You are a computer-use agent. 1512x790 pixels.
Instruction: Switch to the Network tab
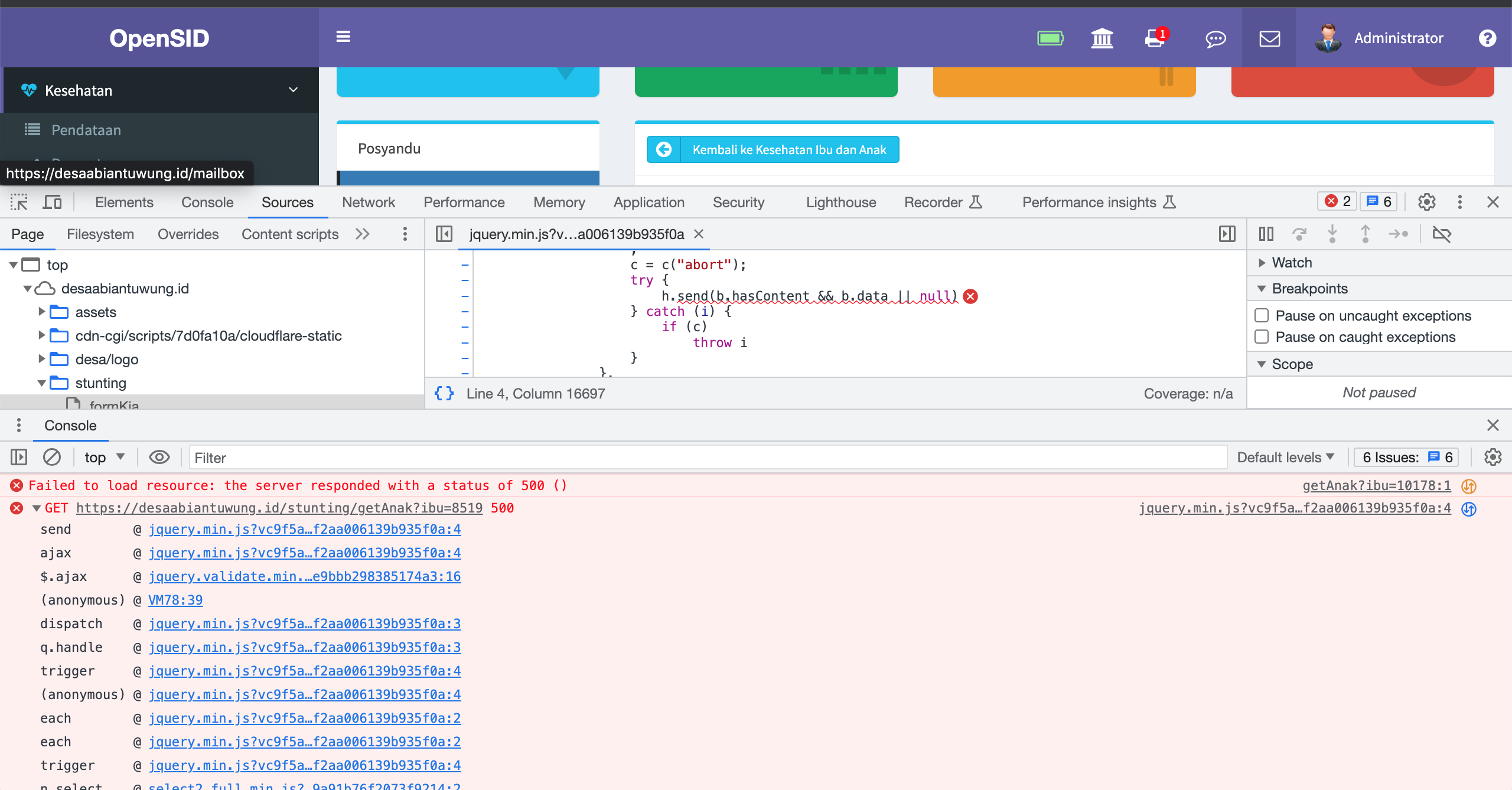[x=369, y=202]
